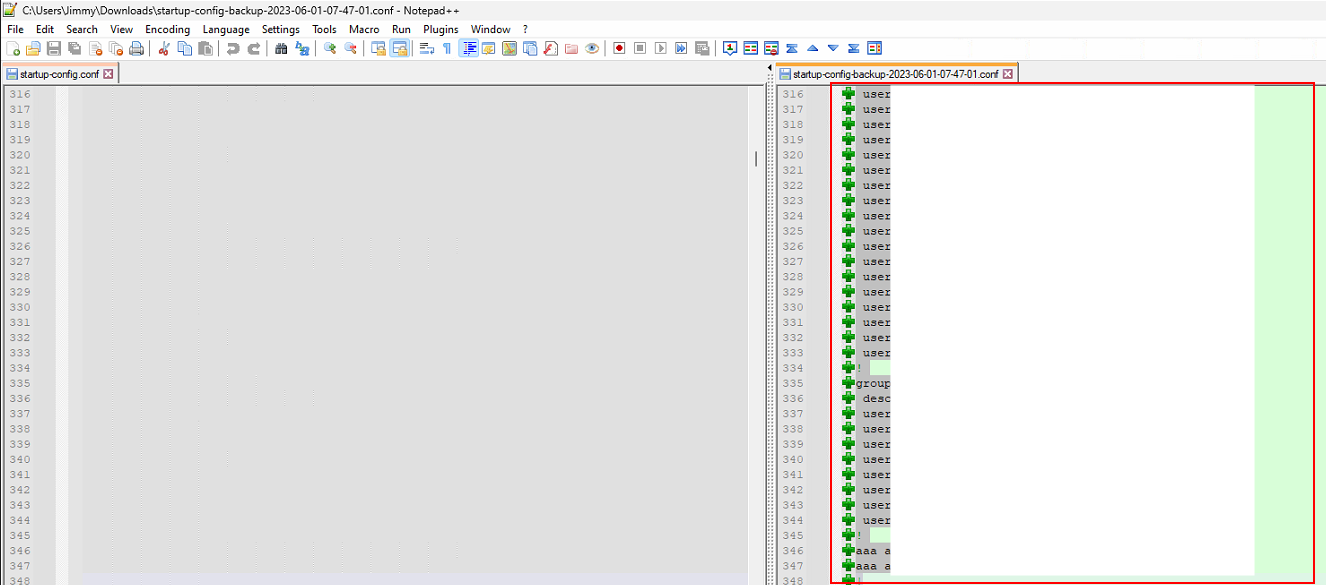Play the recorded macro
The height and width of the screenshot is (585, 1326).
(660, 48)
